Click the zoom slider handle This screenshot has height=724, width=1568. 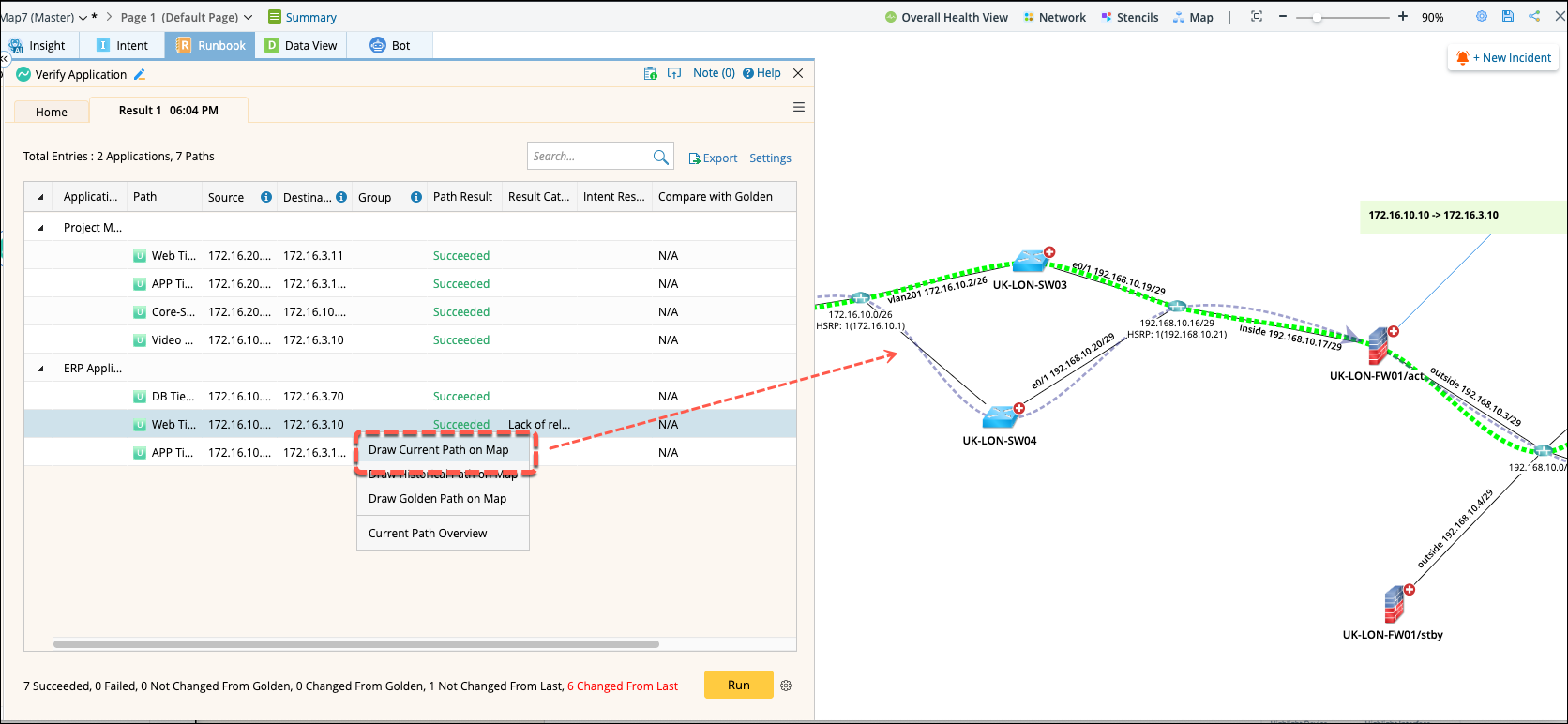[1317, 17]
